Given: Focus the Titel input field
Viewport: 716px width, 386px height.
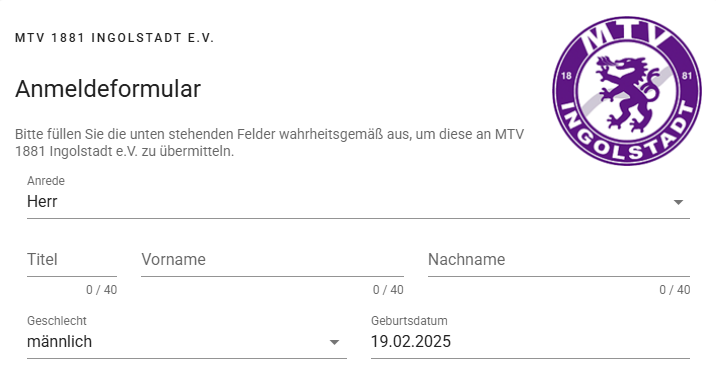Looking at the screenshot, I should coord(72,260).
